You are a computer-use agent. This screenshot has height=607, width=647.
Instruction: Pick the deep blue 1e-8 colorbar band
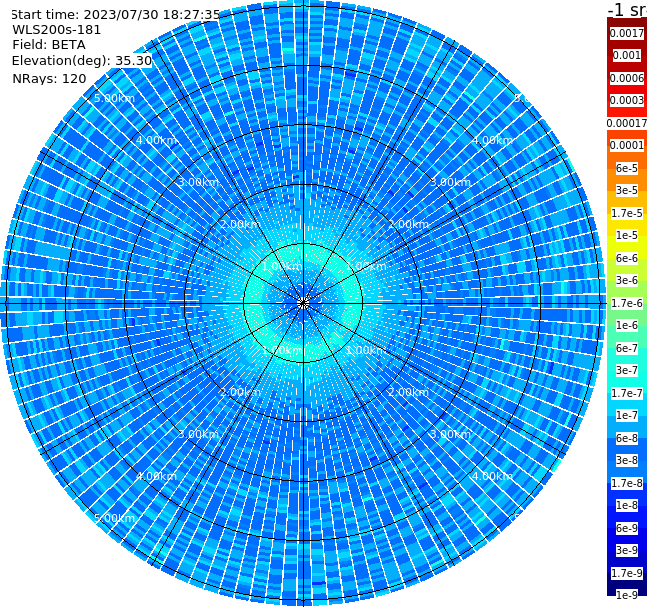pyautogui.click(x=627, y=505)
